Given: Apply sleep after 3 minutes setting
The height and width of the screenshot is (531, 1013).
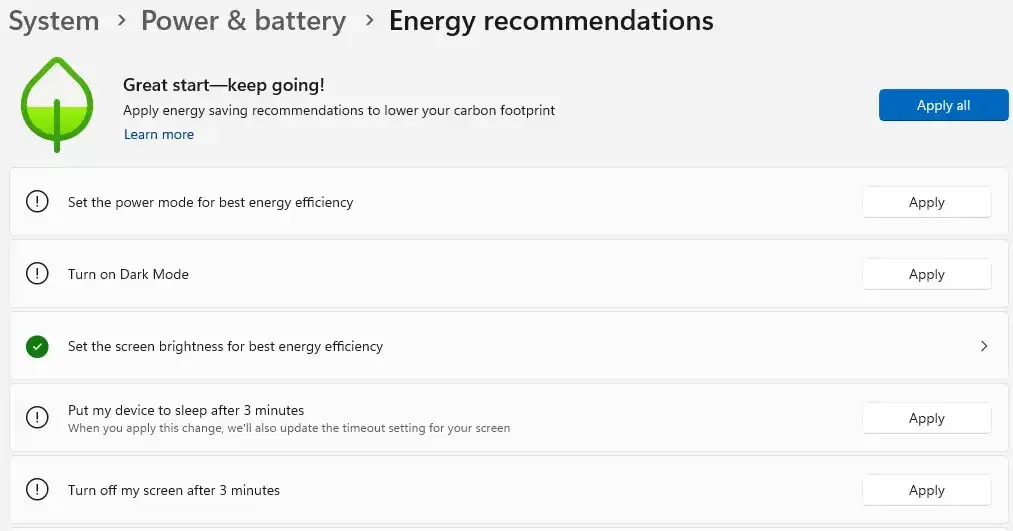Looking at the screenshot, I should click(x=926, y=418).
